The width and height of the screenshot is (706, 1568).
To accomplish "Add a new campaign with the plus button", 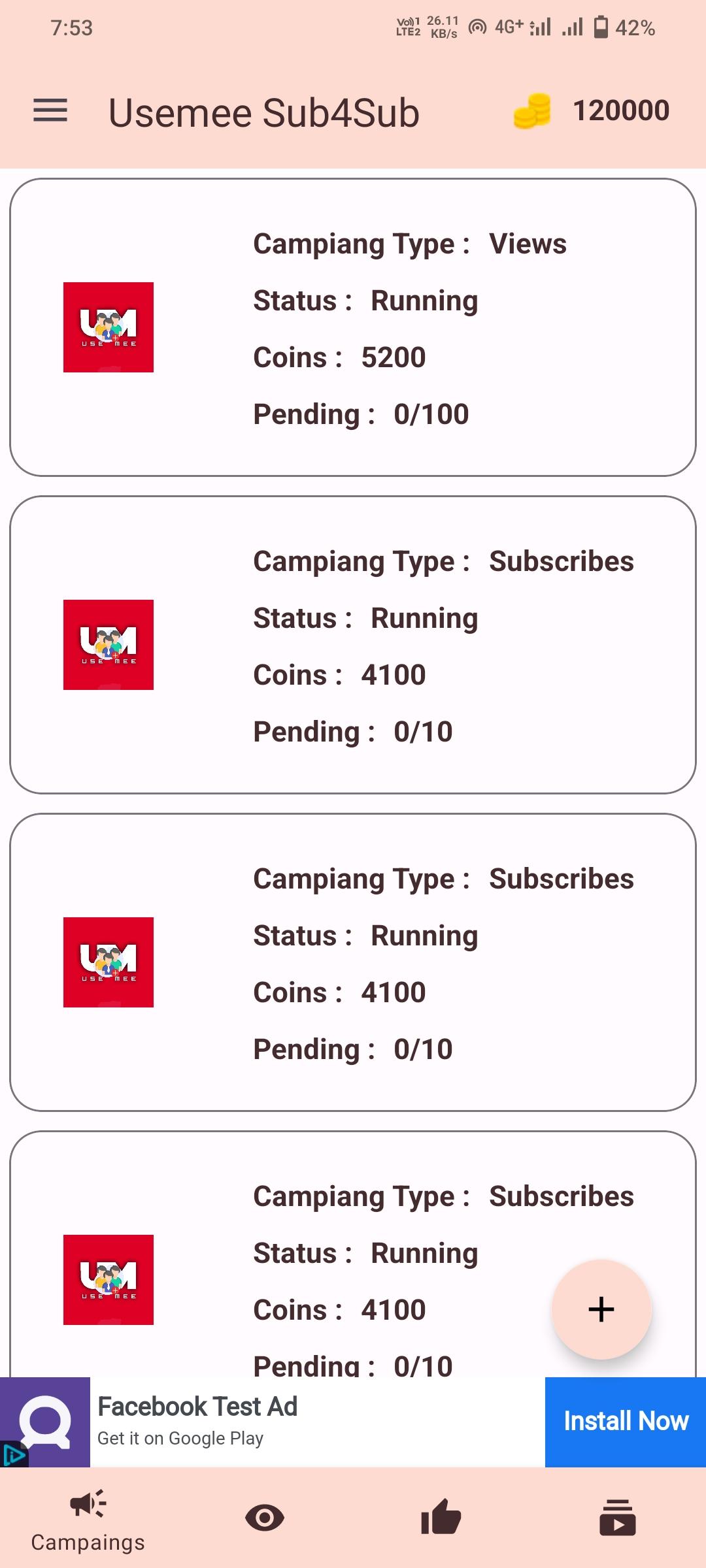I will tap(601, 1309).
